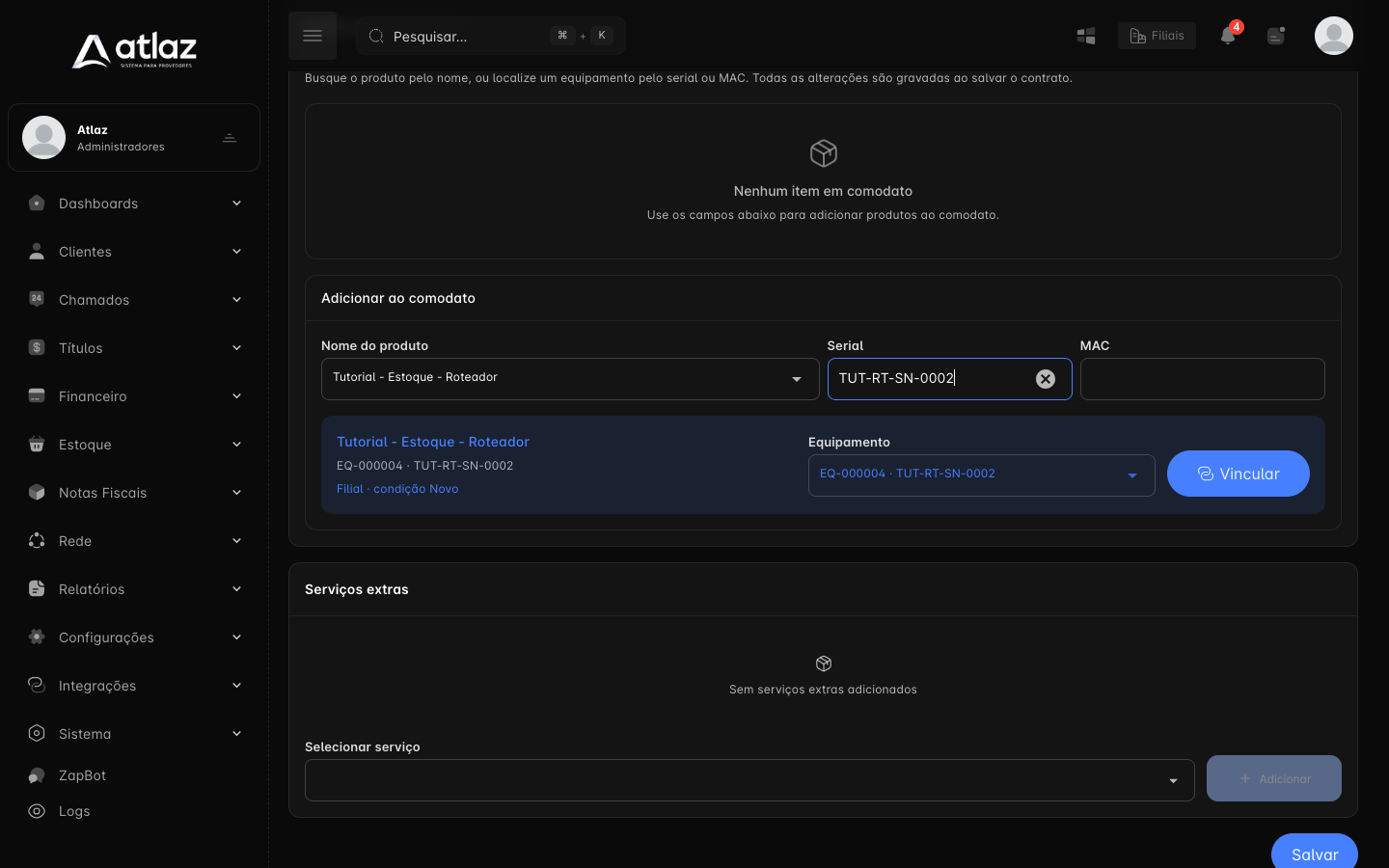1389x868 pixels.
Task: Clear the Serial field with the X icon
Action: tap(1046, 379)
